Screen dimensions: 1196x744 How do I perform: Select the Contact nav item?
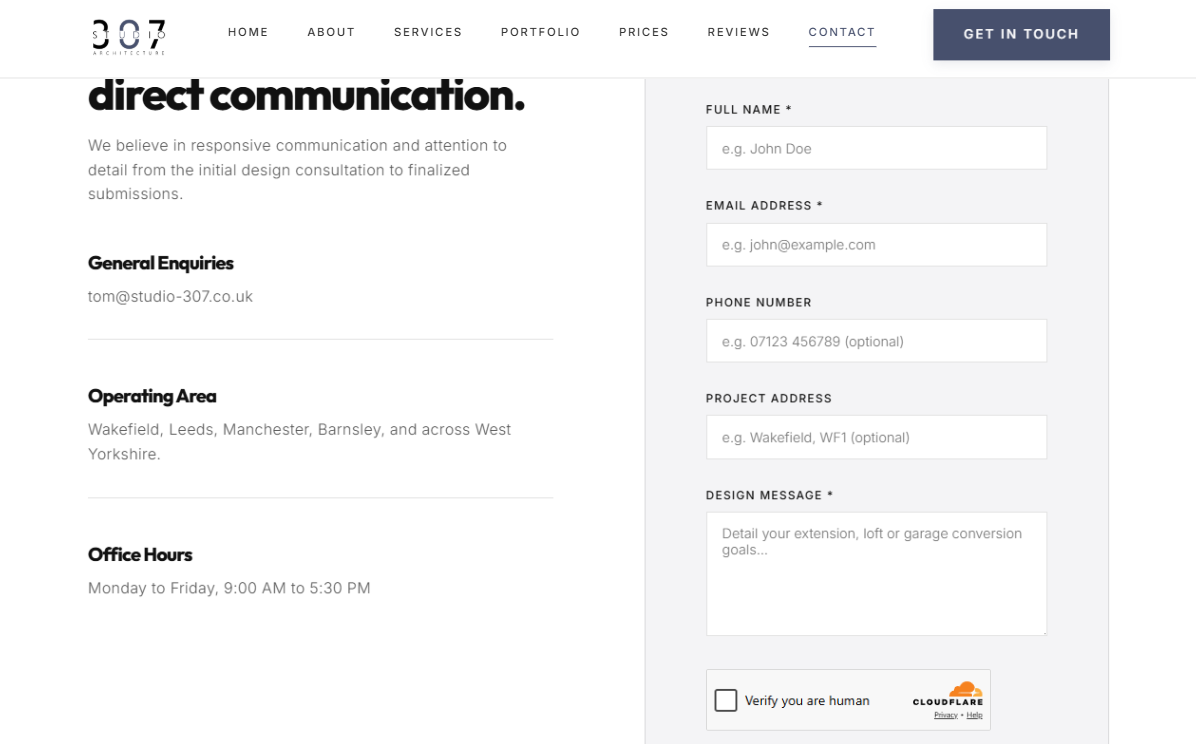(x=842, y=32)
